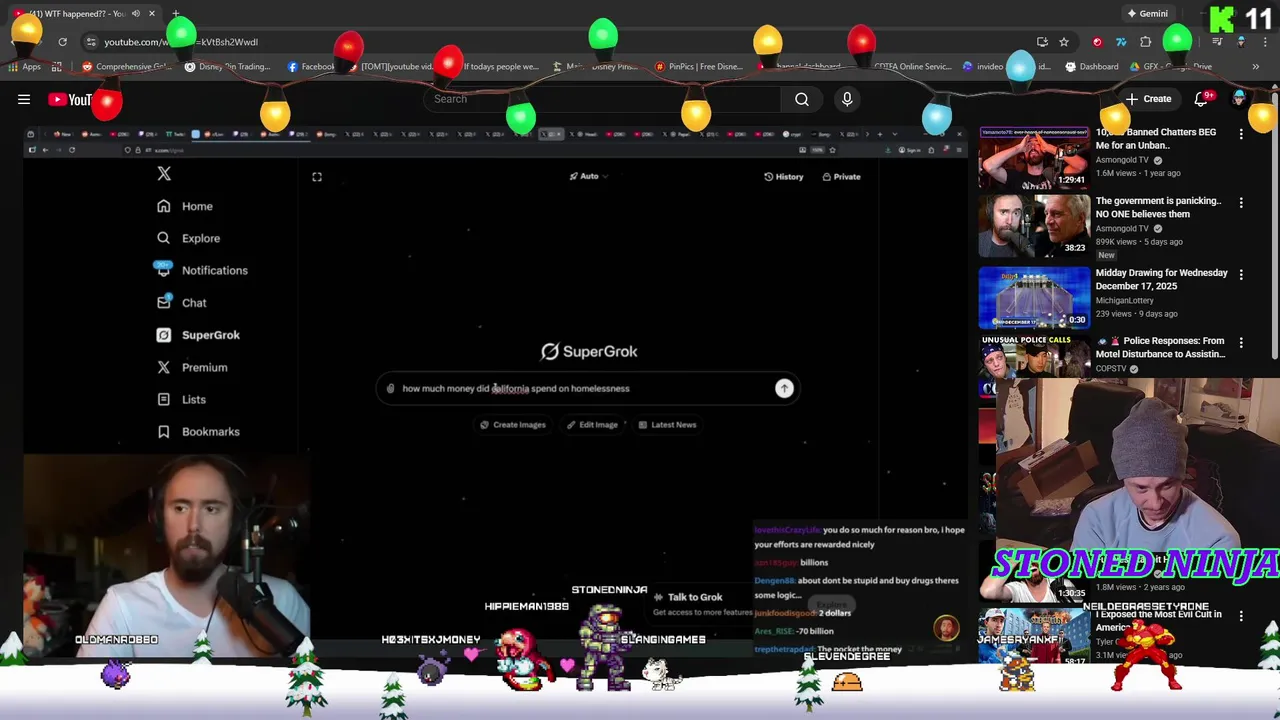This screenshot has width=1280, height=720.
Task: Open Explore in X sidebar
Action: coord(188,238)
